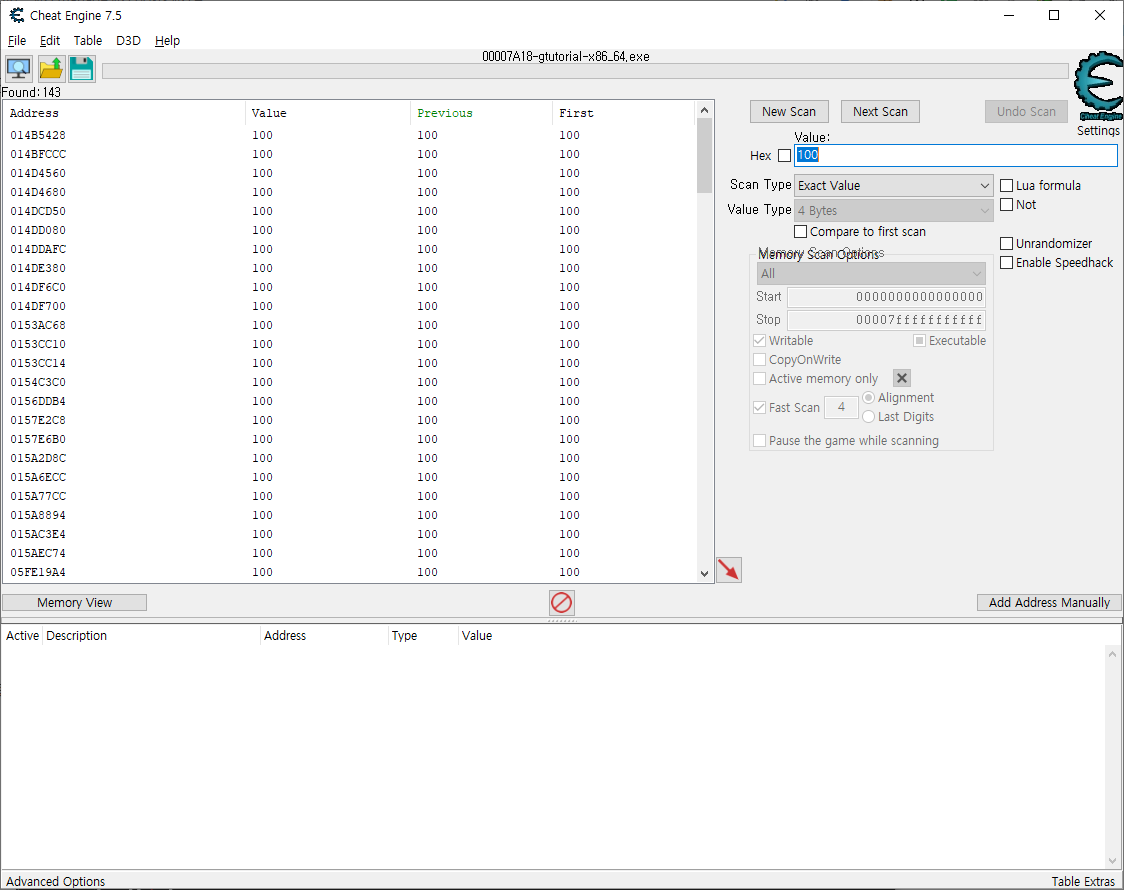This screenshot has height=890, width=1124.
Task: Clear the address list with the no-entry icon
Action: point(561,603)
